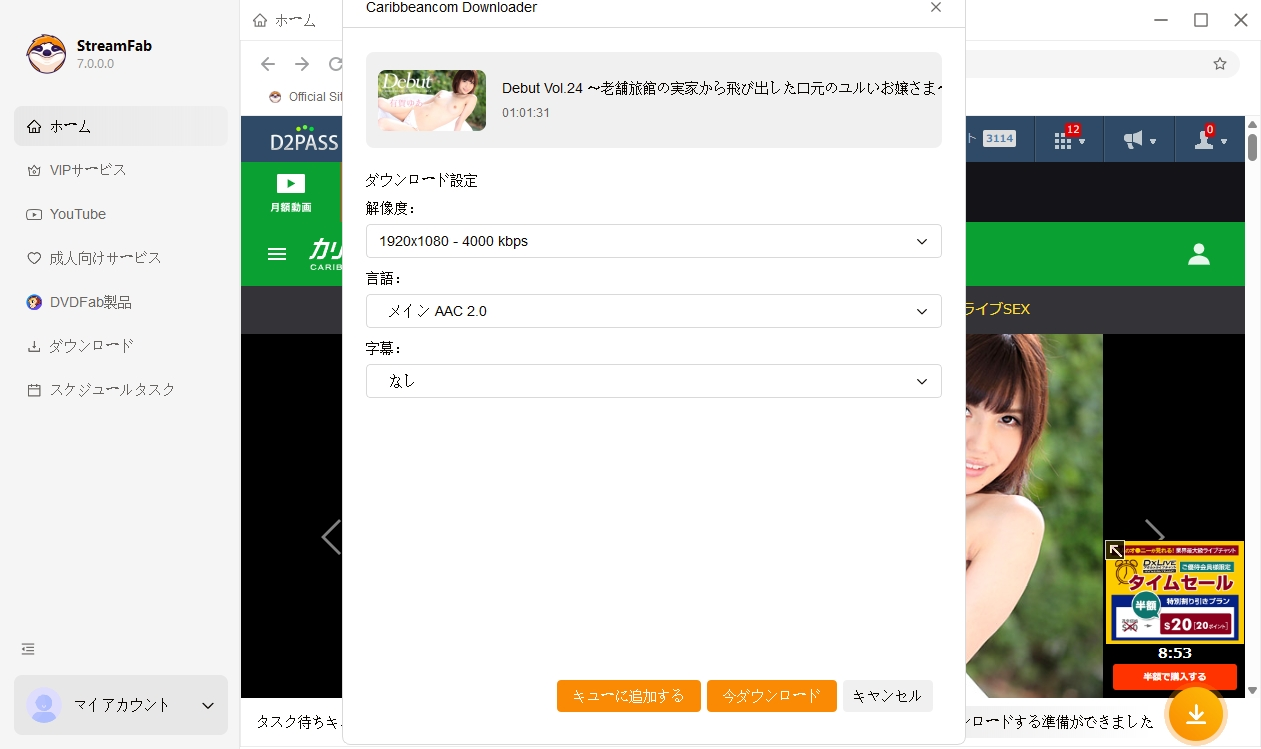
Task: Click the orange download arrow floating button
Action: tap(1195, 715)
